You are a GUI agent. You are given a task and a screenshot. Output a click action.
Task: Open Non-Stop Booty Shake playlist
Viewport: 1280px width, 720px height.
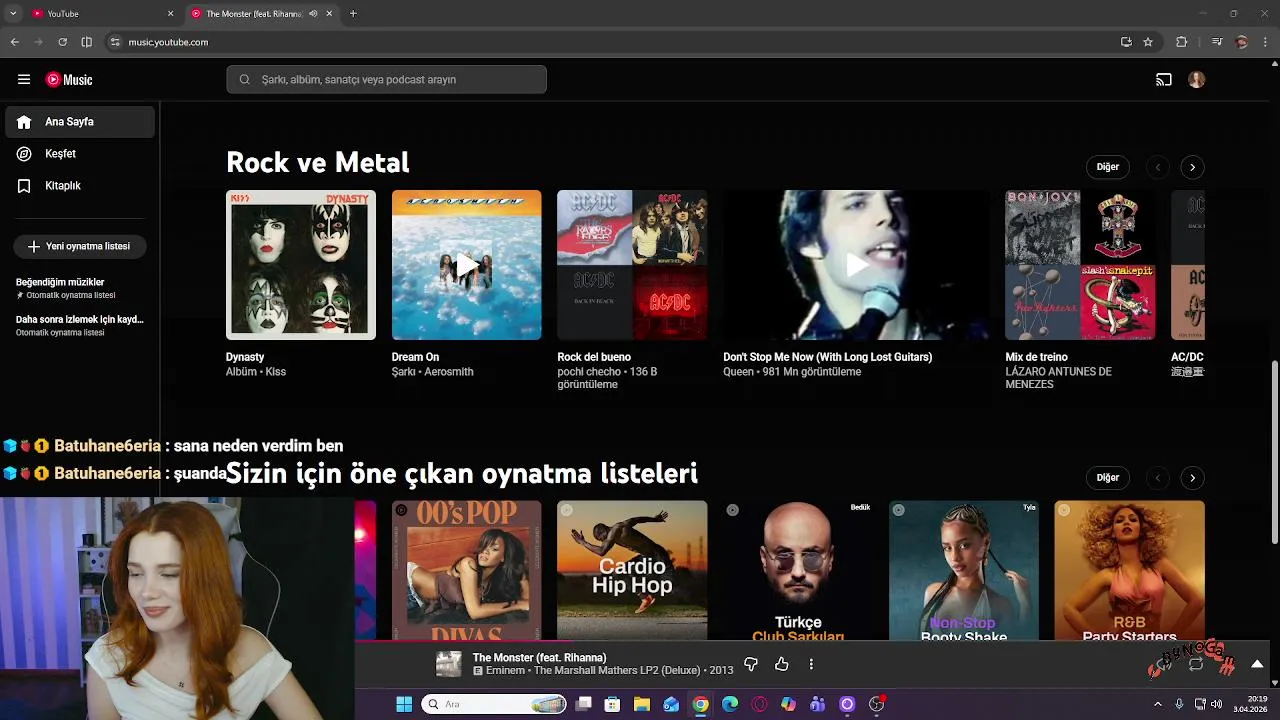964,570
